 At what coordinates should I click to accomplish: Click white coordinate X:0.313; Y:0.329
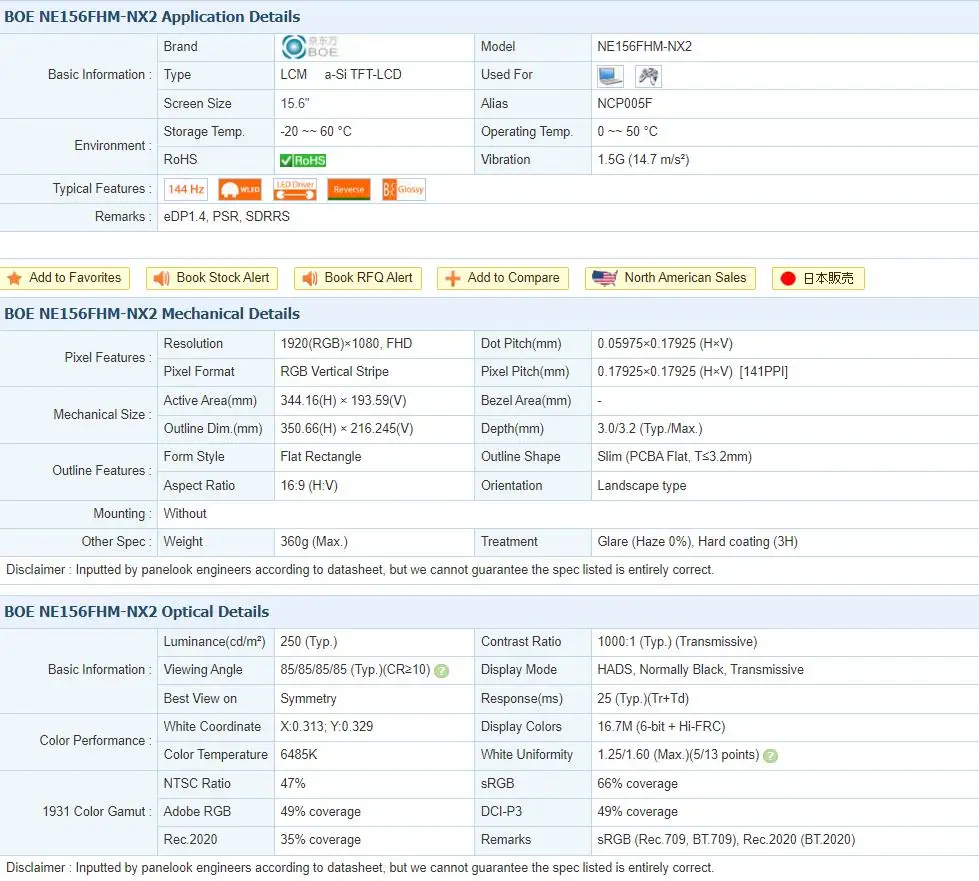(x=327, y=727)
